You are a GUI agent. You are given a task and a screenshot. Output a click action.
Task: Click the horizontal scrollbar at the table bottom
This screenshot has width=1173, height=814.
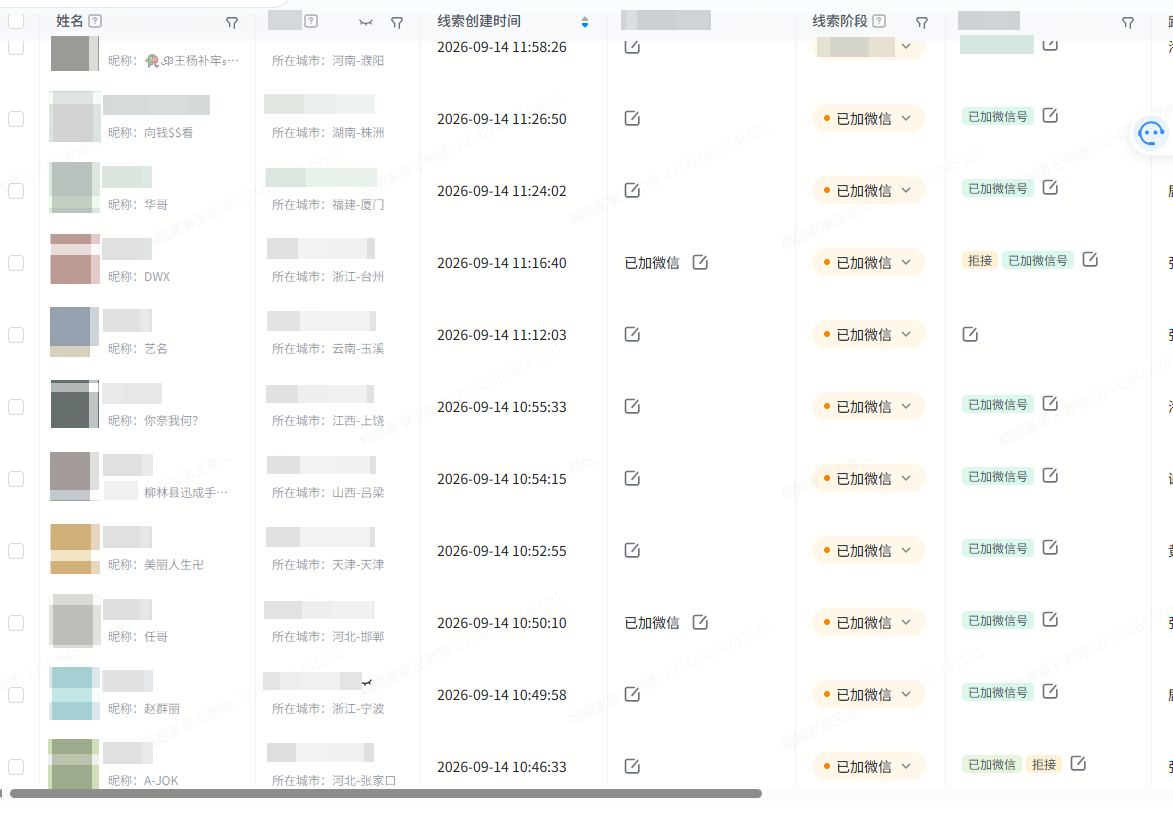tap(386, 793)
